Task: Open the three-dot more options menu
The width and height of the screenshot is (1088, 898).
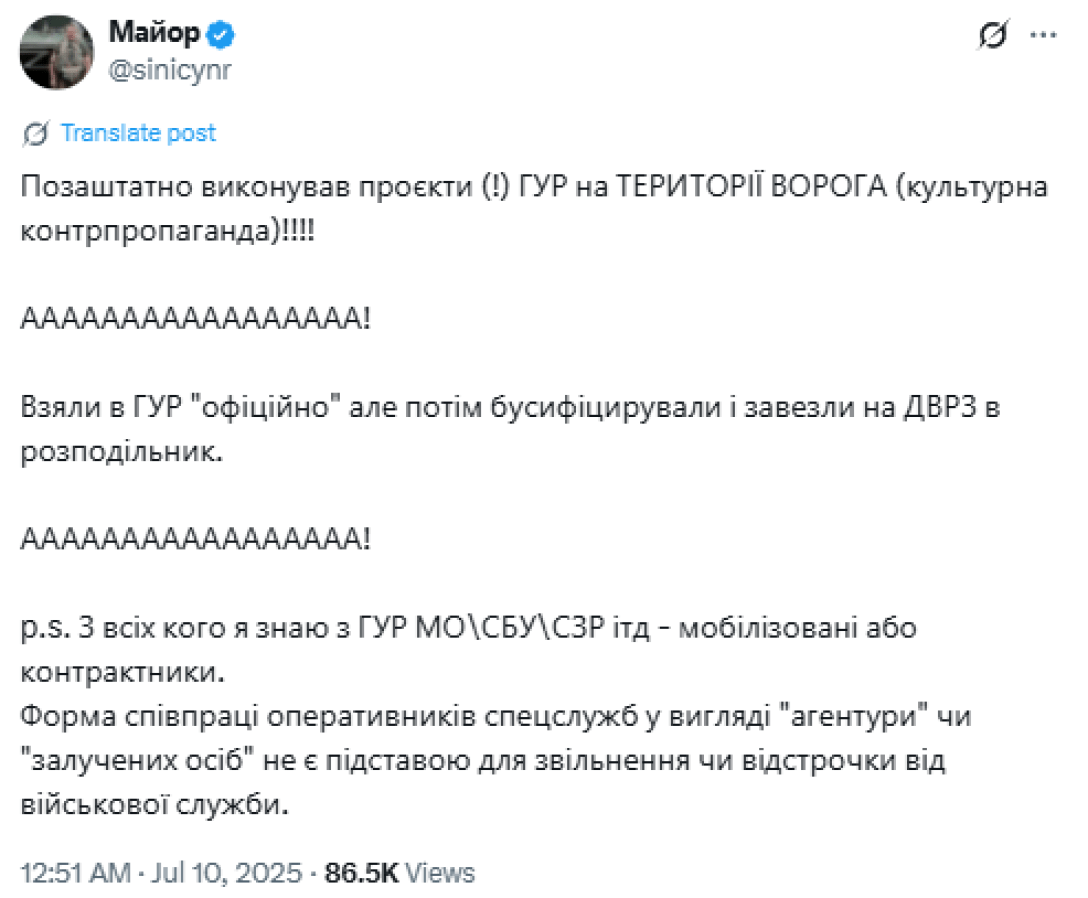Action: [1043, 36]
